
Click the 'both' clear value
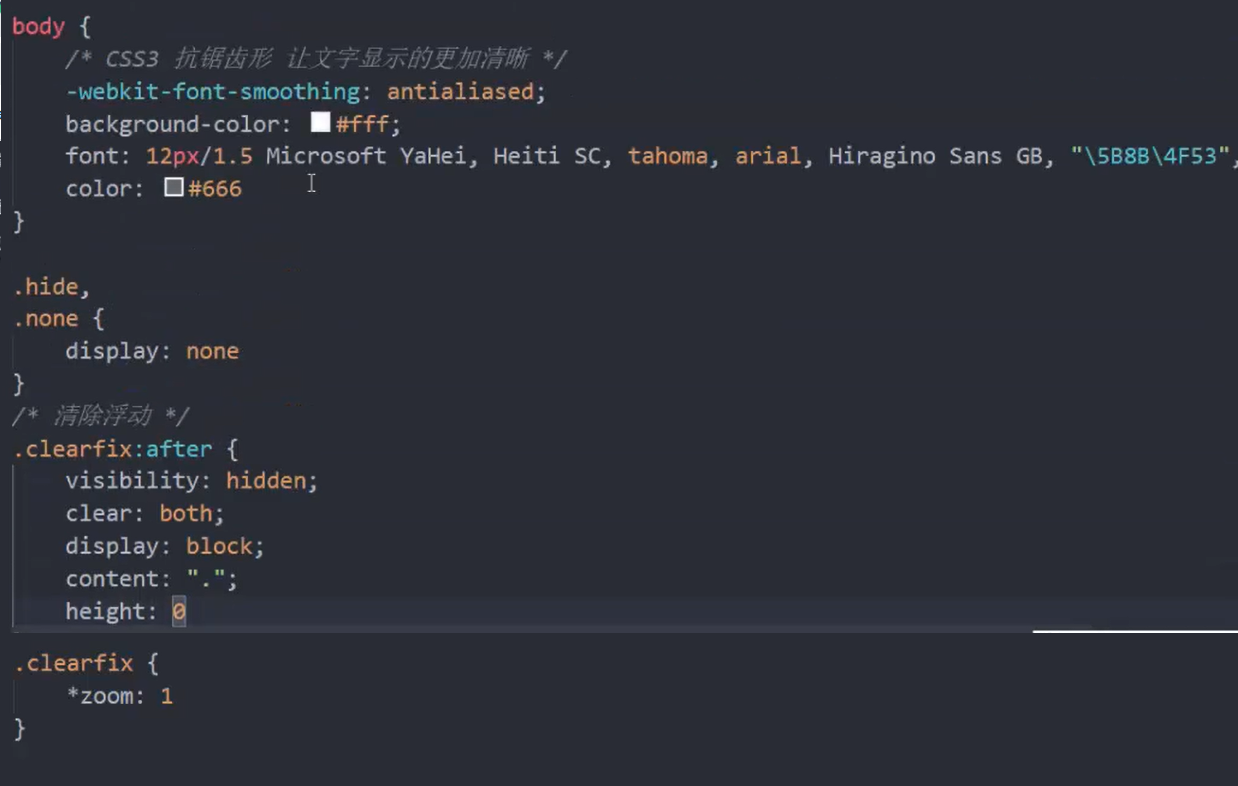point(186,513)
